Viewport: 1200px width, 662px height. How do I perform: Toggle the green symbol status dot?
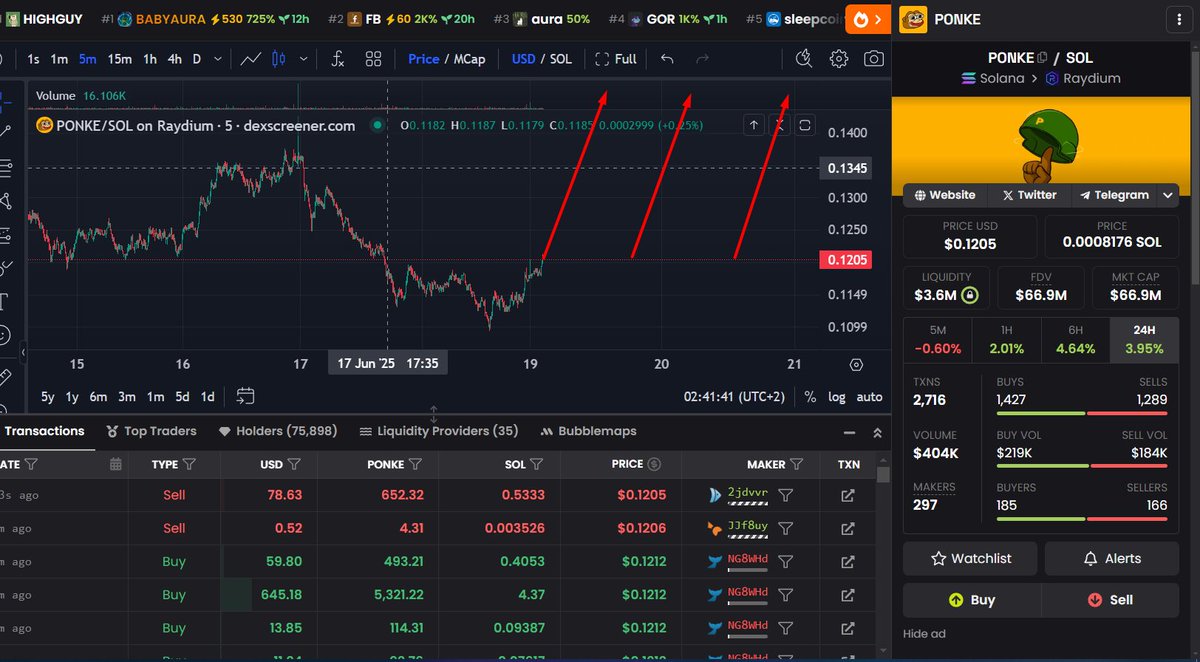(x=377, y=125)
